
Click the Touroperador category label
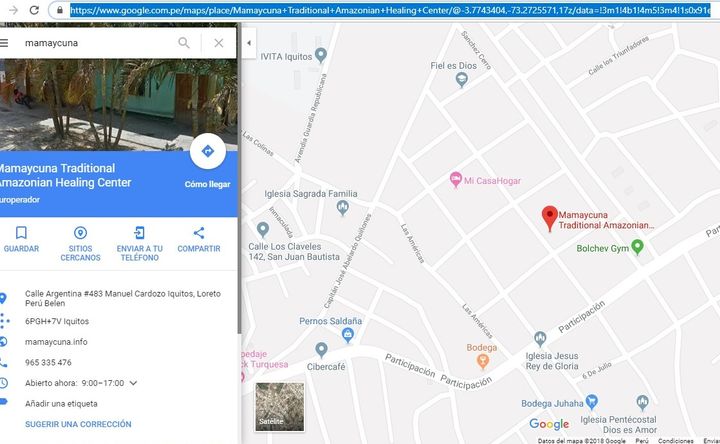pyautogui.click(x=20, y=200)
